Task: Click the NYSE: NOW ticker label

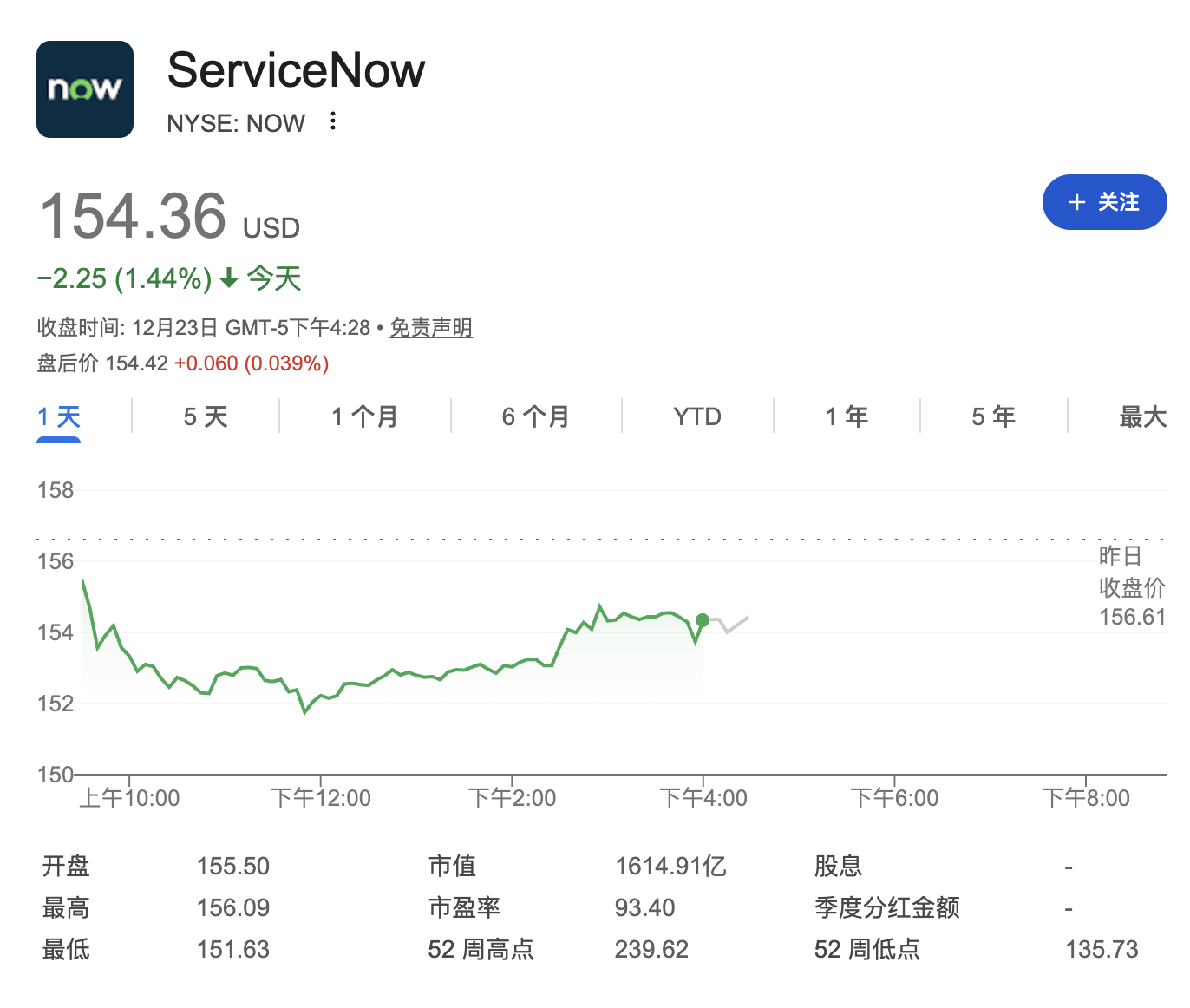Action: (x=236, y=123)
